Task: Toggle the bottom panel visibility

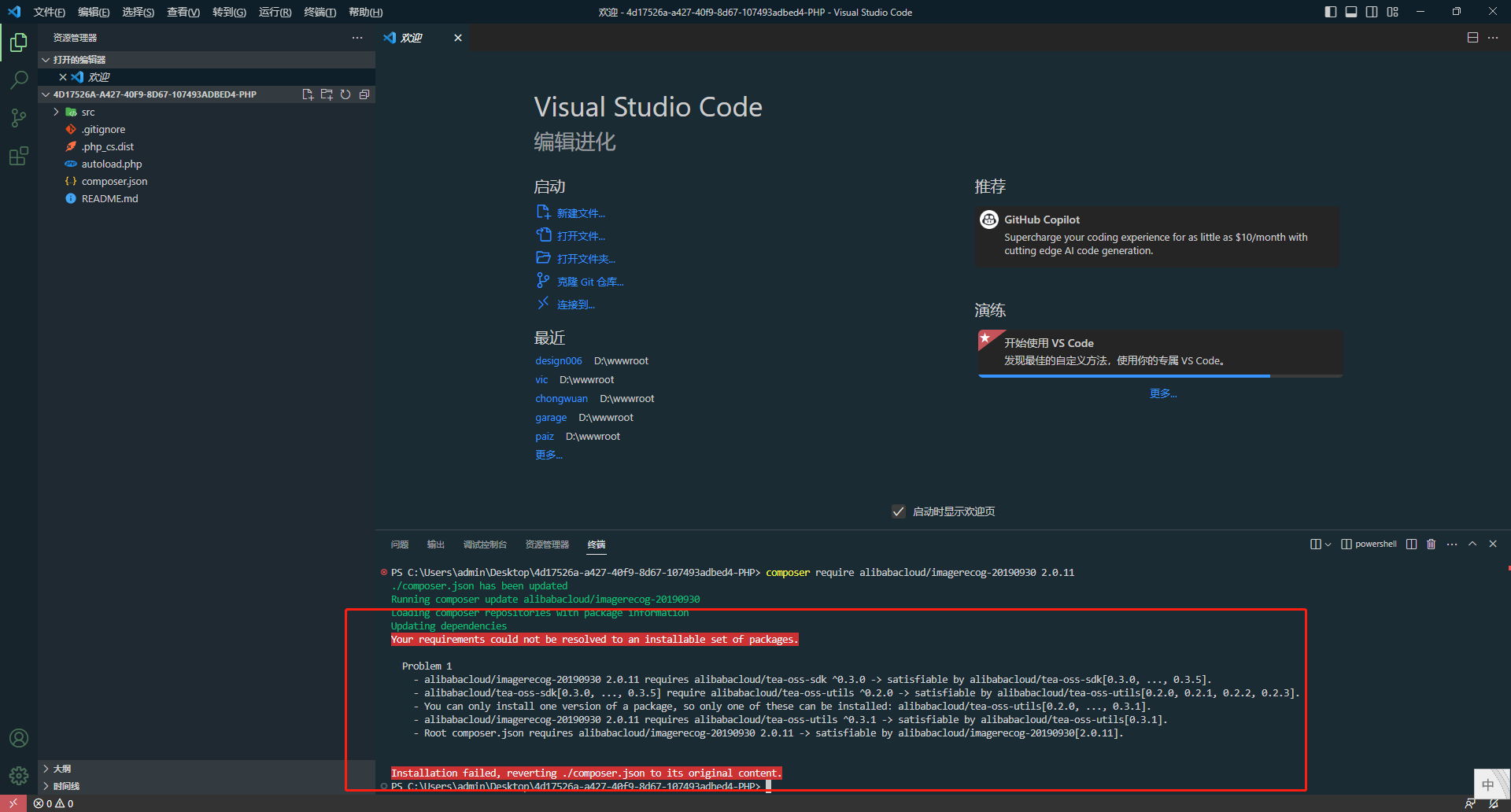Action: [x=1351, y=12]
